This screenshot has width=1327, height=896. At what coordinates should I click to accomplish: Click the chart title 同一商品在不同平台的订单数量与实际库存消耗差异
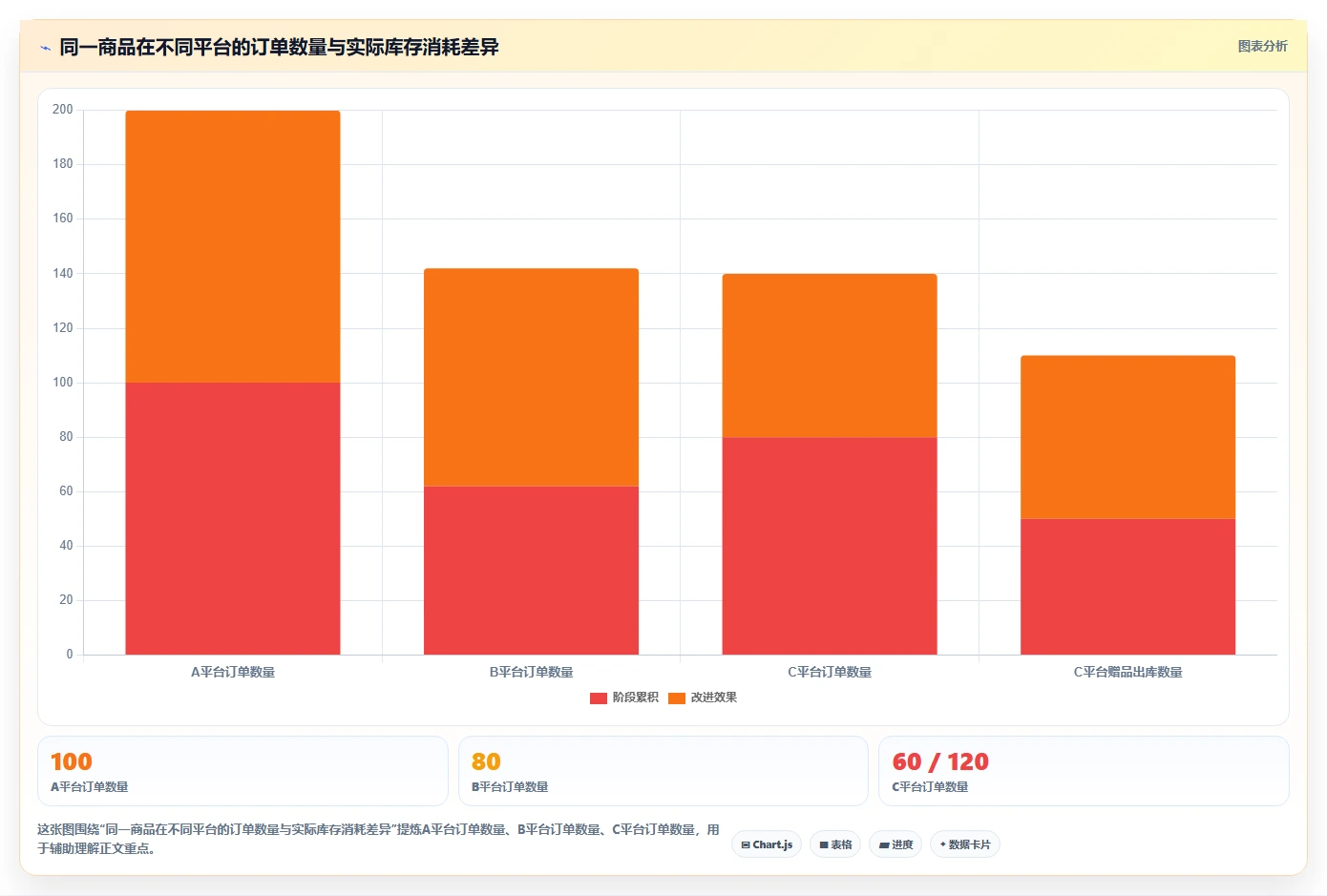coord(279,47)
